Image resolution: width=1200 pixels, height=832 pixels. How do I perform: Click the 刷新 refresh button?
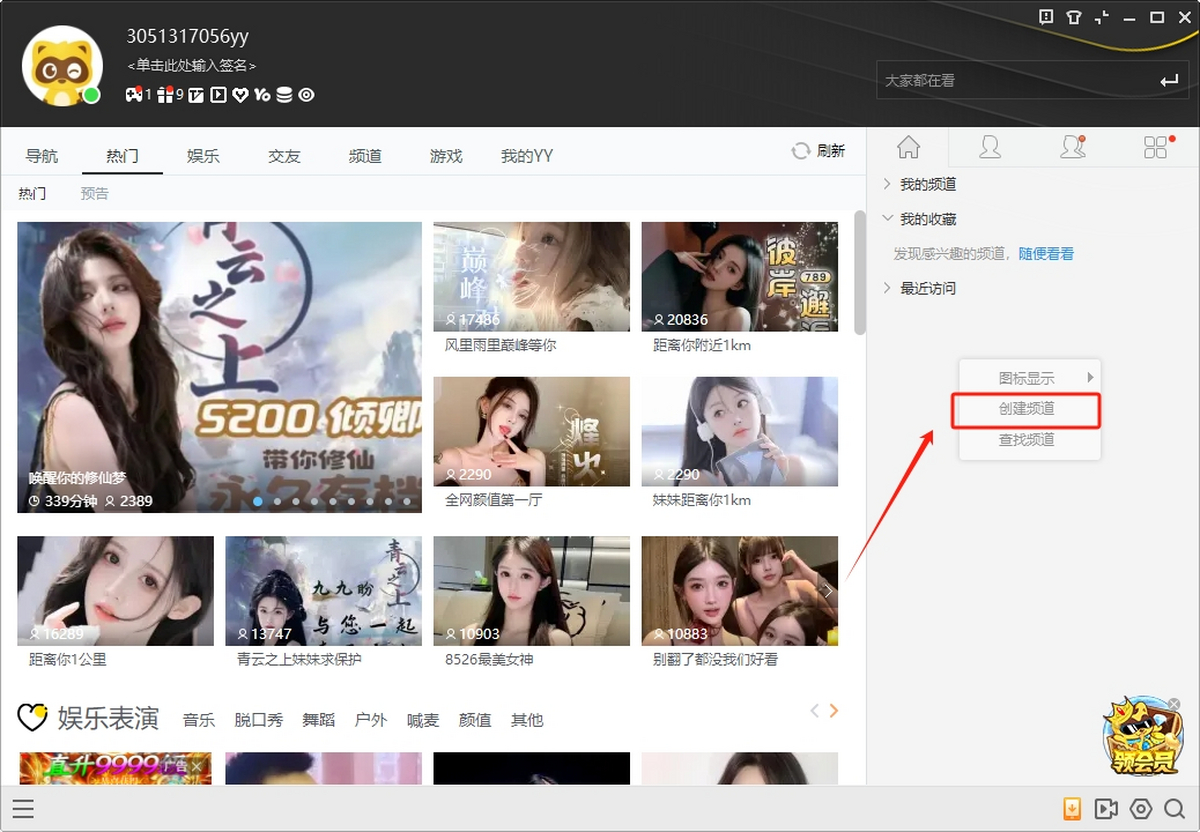[819, 151]
